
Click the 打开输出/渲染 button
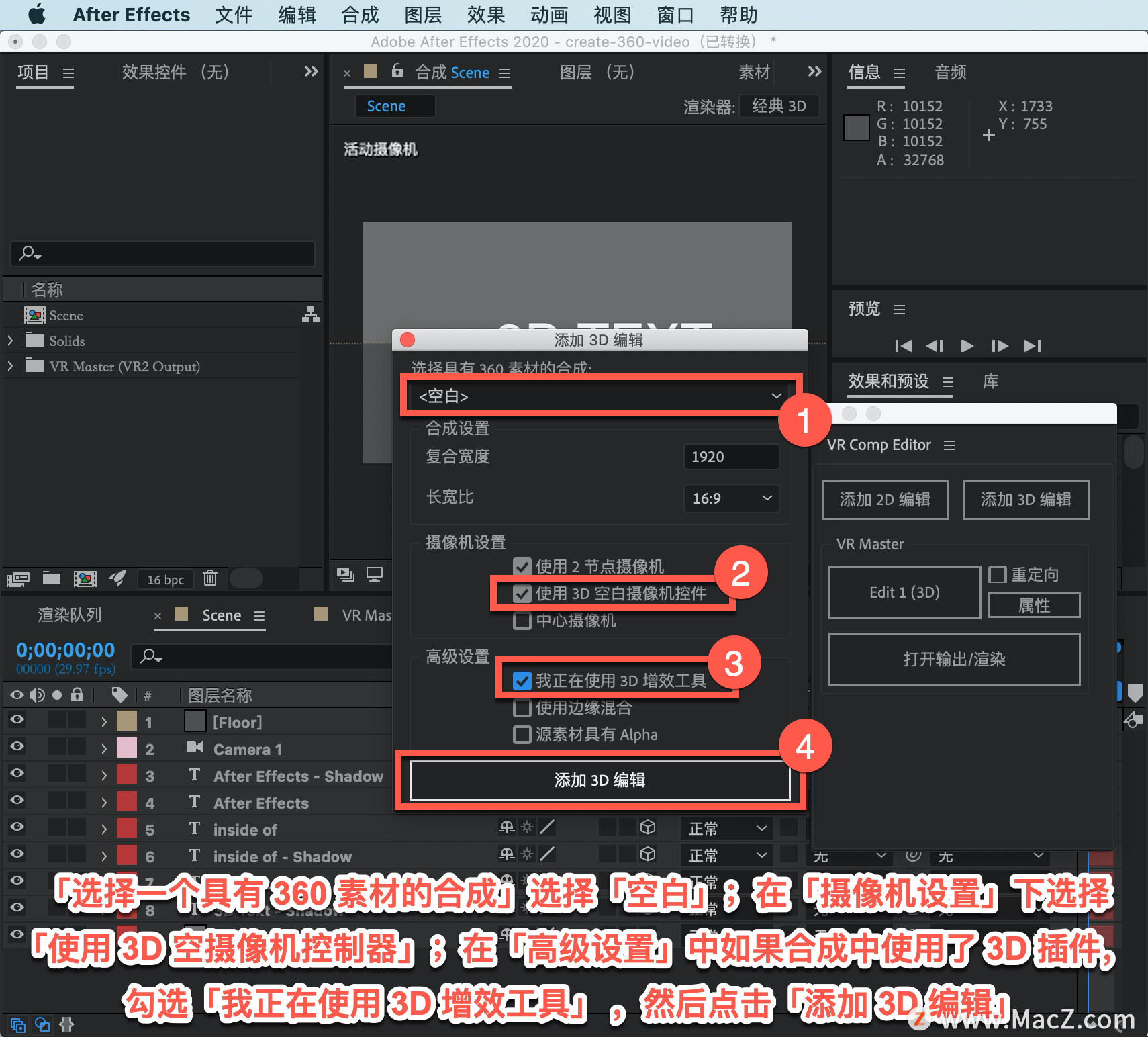954,660
